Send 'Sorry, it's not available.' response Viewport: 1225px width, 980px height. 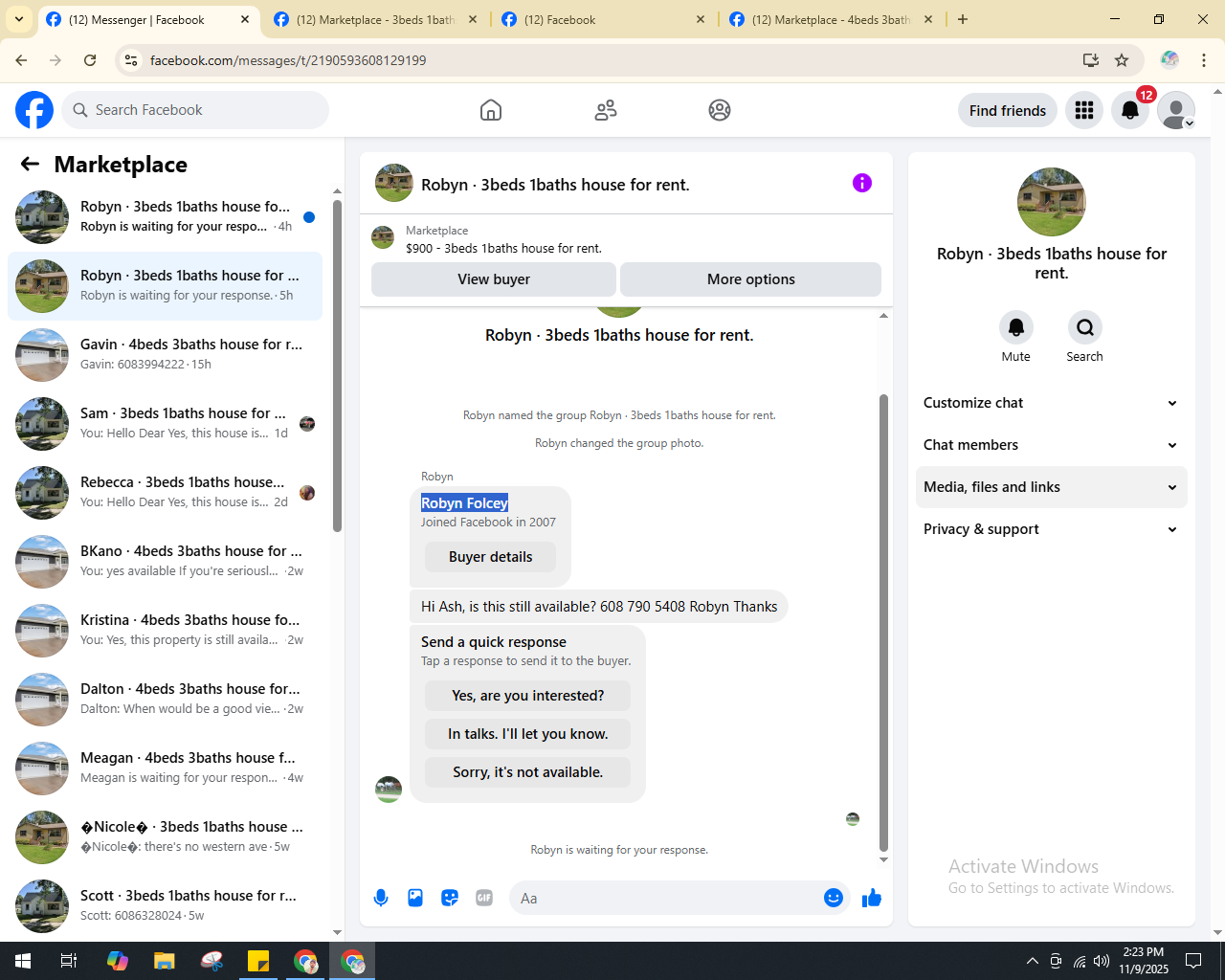528,772
